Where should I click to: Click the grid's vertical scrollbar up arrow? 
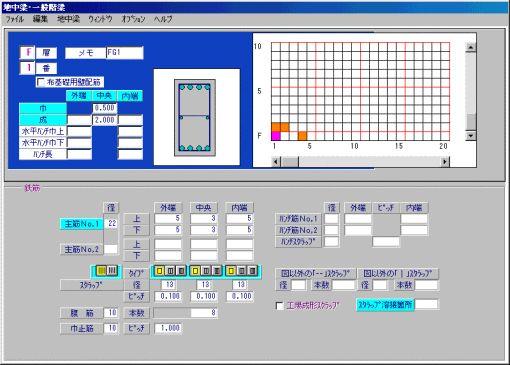click(470, 47)
